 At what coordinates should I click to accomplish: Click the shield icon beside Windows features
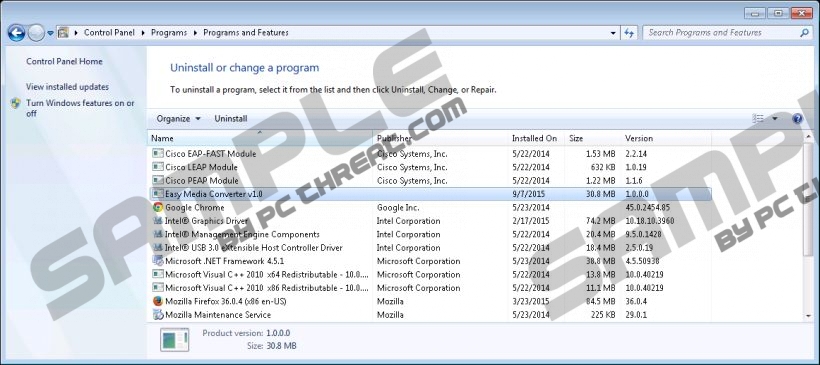click(16, 104)
